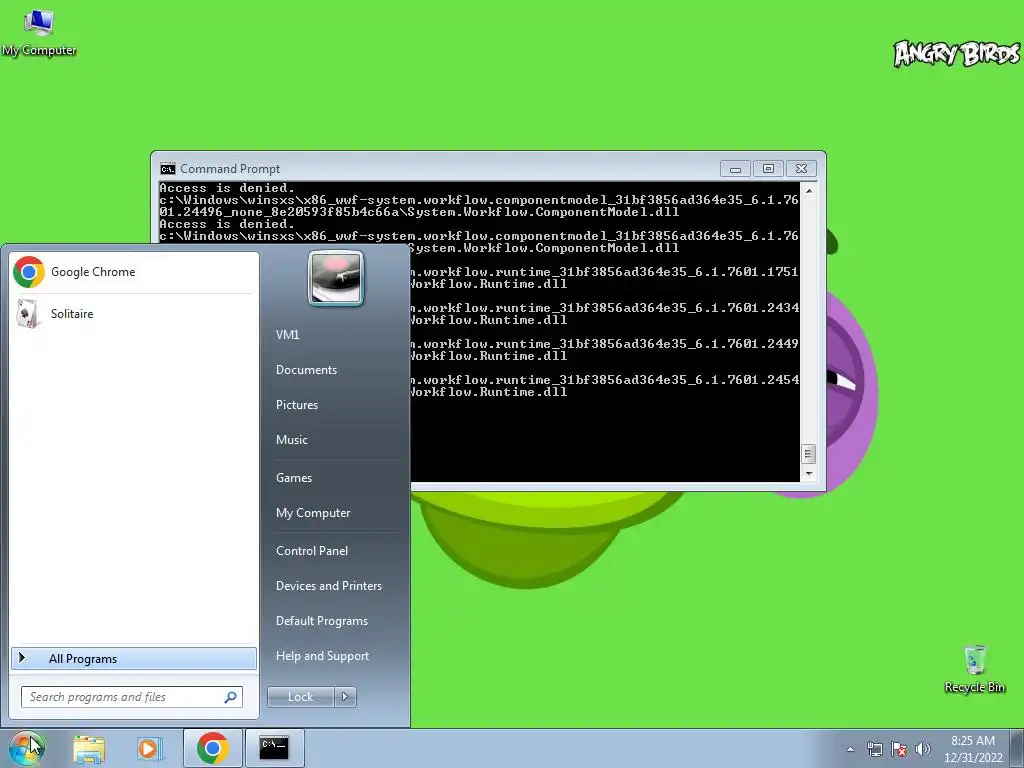Image resolution: width=1024 pixels, height=768 pixels.
Task: Open the VM1 user folder
Action: (287, 334)
